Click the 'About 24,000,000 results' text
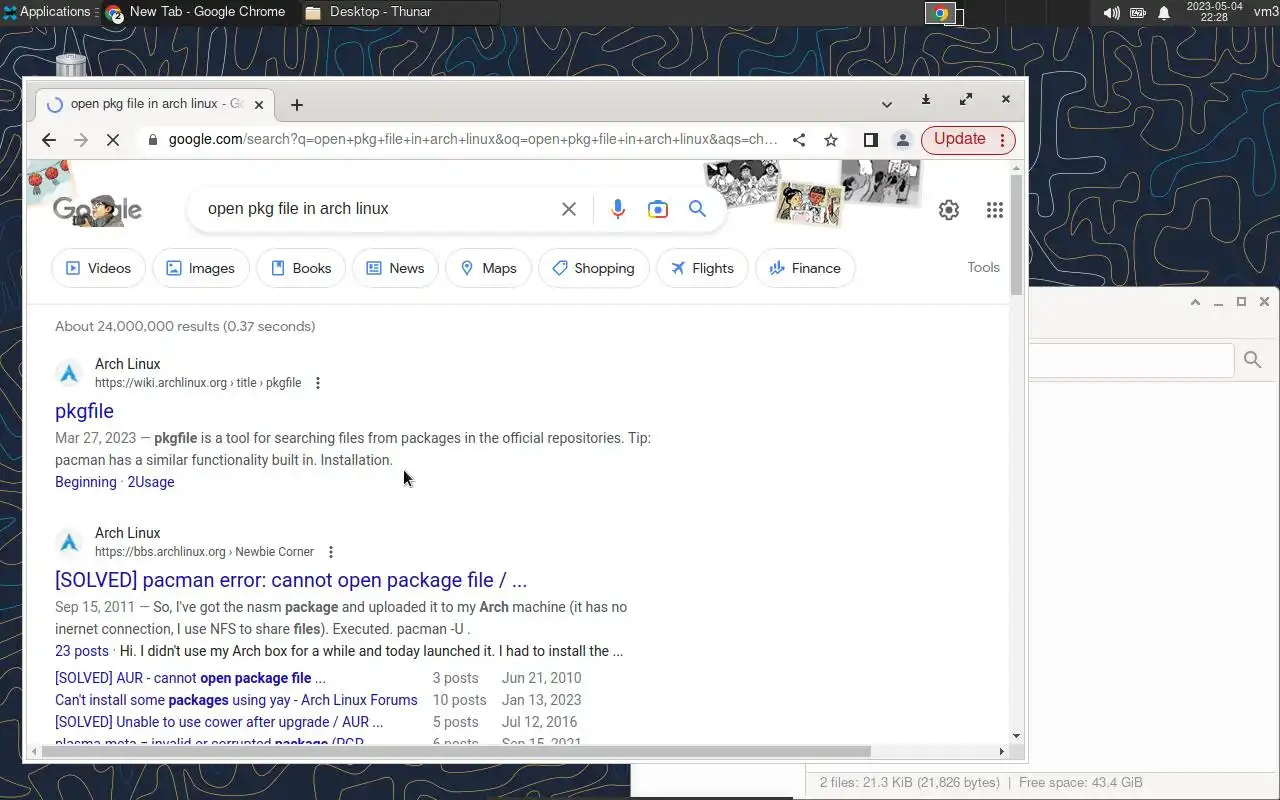The image size is (1280, 800). coord(185,326)
